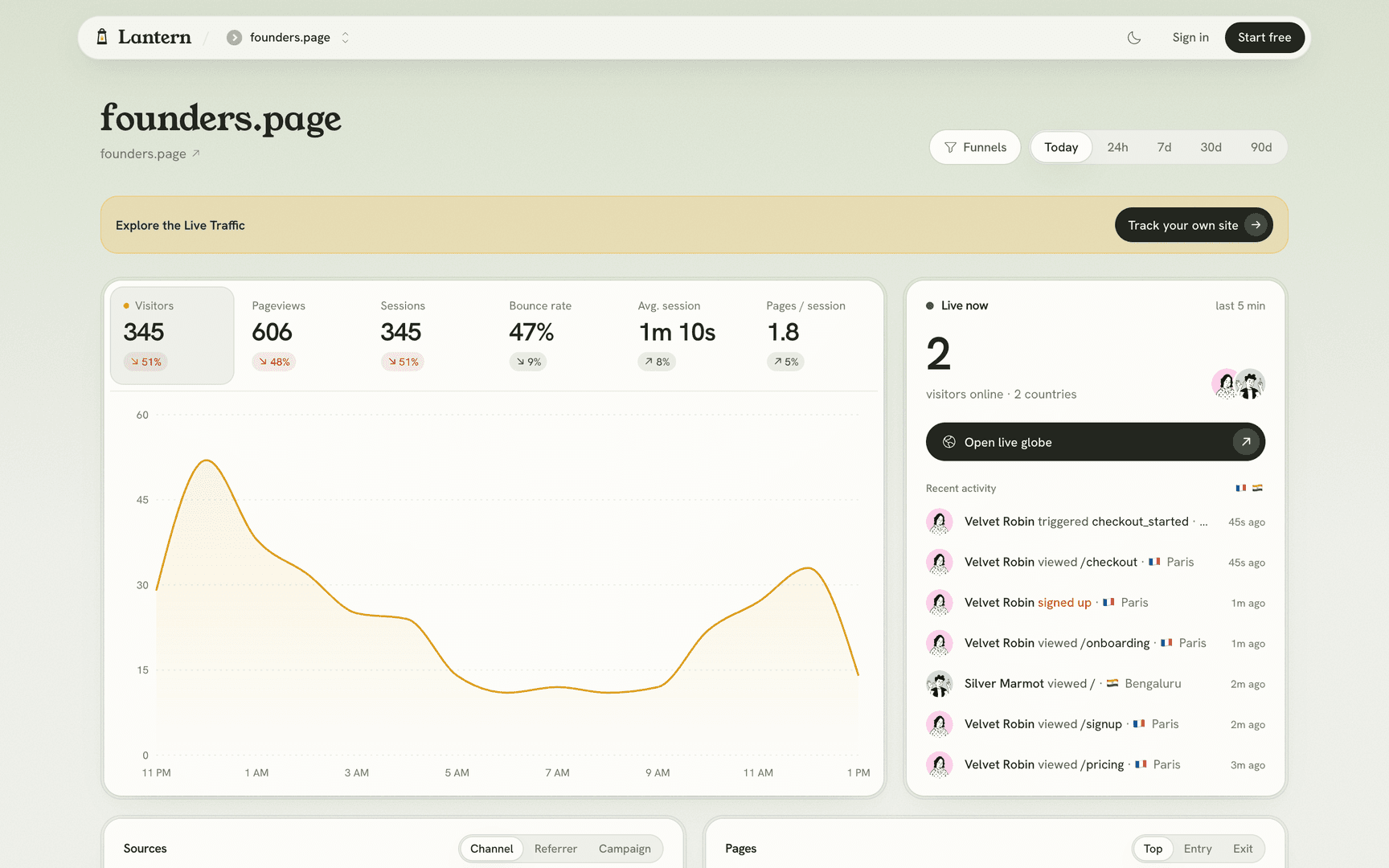
Task: Select the 90d time range
Action: (1261, 147)
